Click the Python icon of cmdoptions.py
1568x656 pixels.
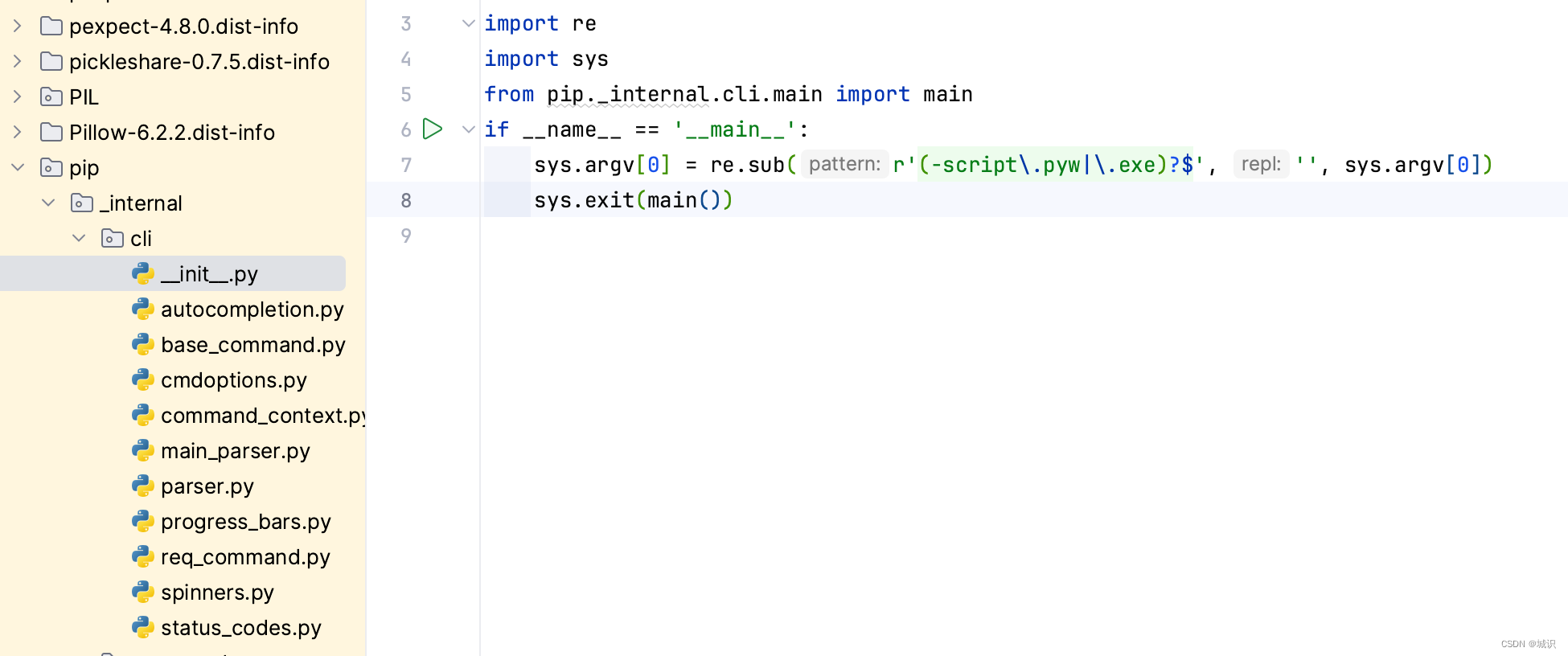tap(143, 380)
